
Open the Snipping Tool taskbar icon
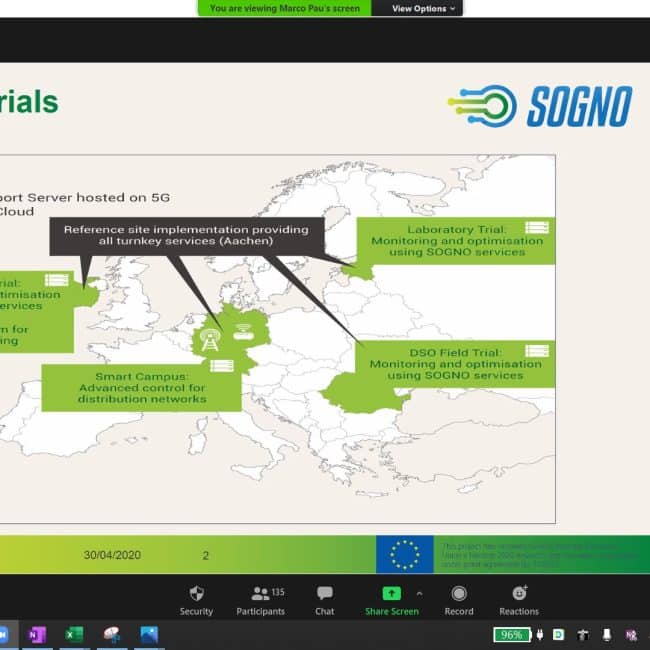[112, 635]
